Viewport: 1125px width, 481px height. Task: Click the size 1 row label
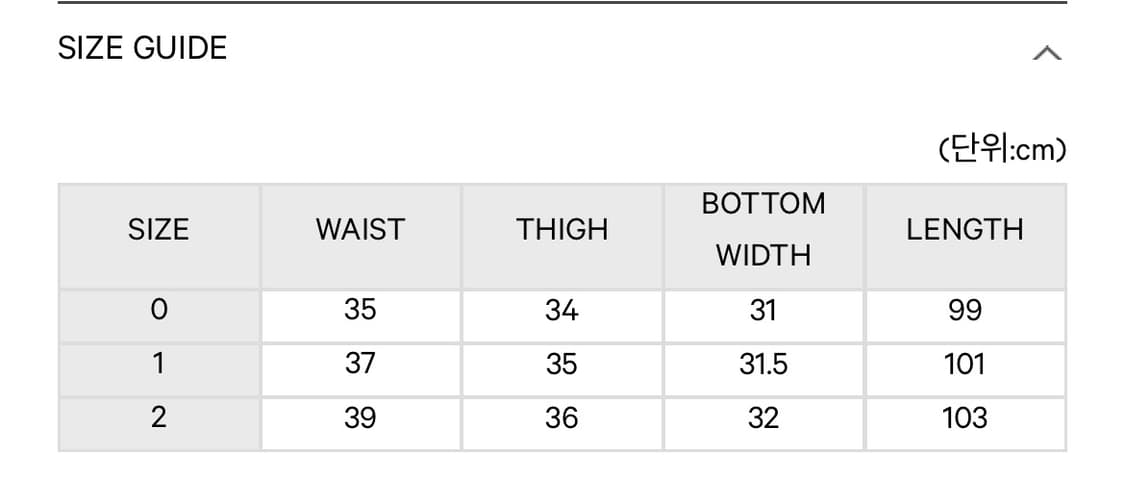coord(158,364)
